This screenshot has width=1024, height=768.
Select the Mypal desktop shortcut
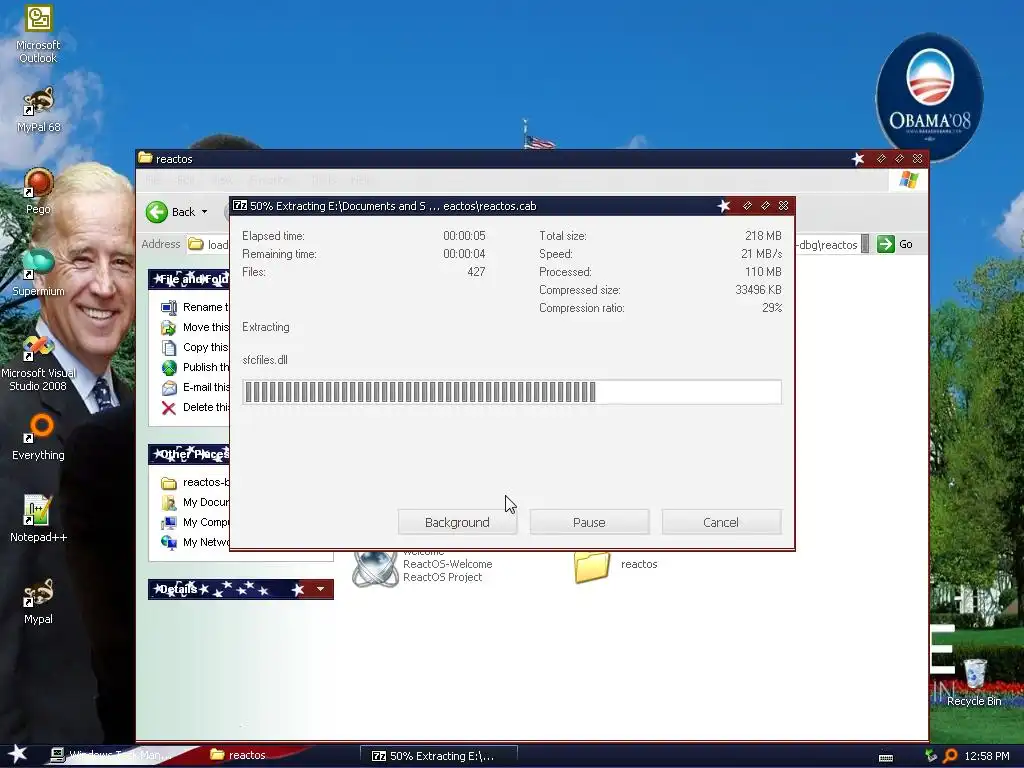[x=38, y=601]
